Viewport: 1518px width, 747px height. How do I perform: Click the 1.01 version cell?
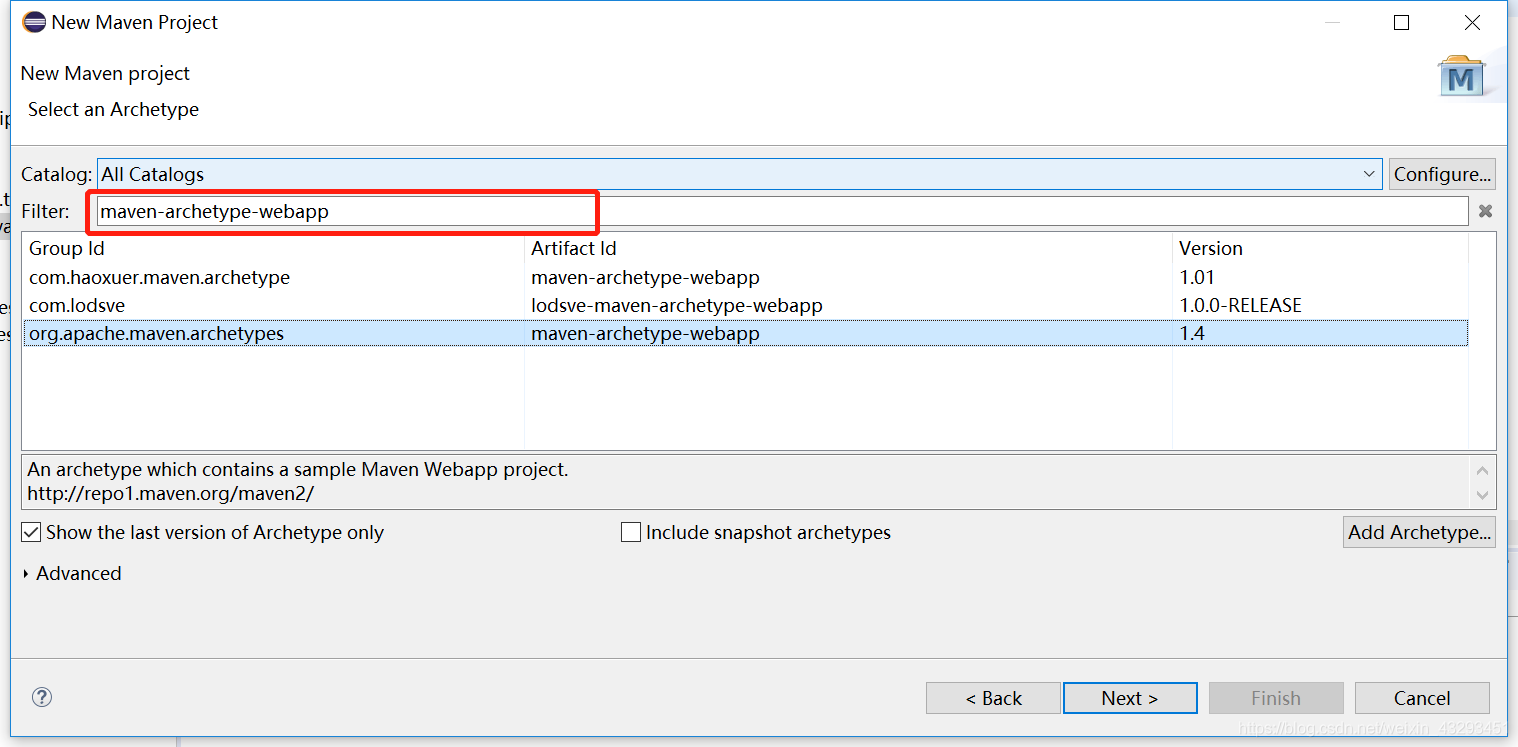[x=1197, y=277]
